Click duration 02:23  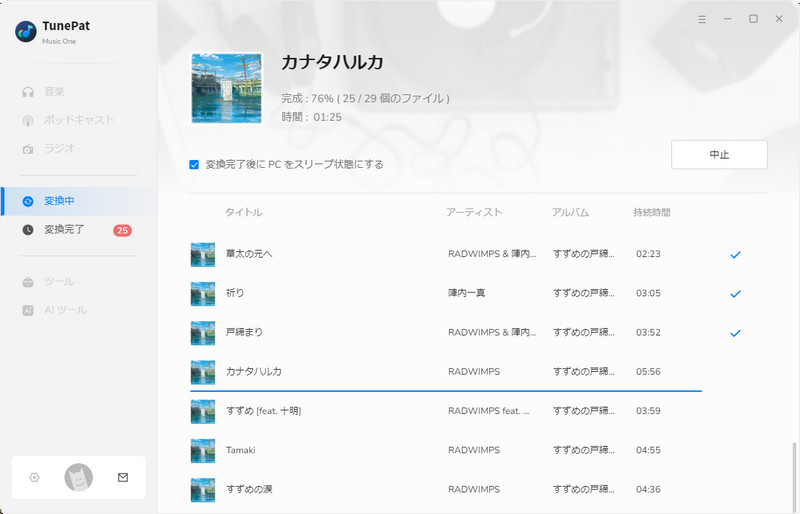point(648,254)
